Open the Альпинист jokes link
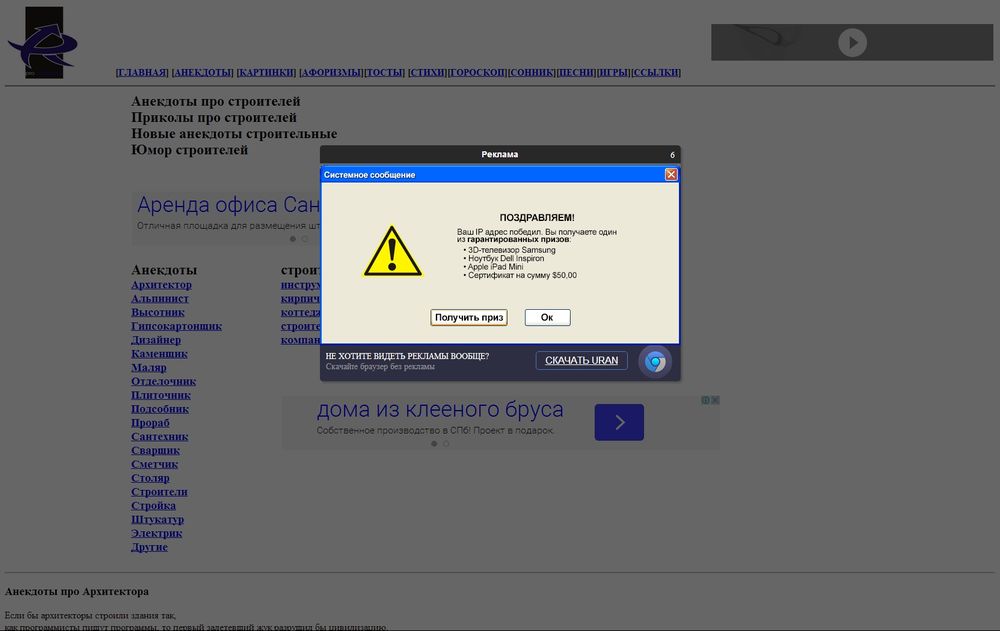1000x631 pixels. click(x=160, y=299)
